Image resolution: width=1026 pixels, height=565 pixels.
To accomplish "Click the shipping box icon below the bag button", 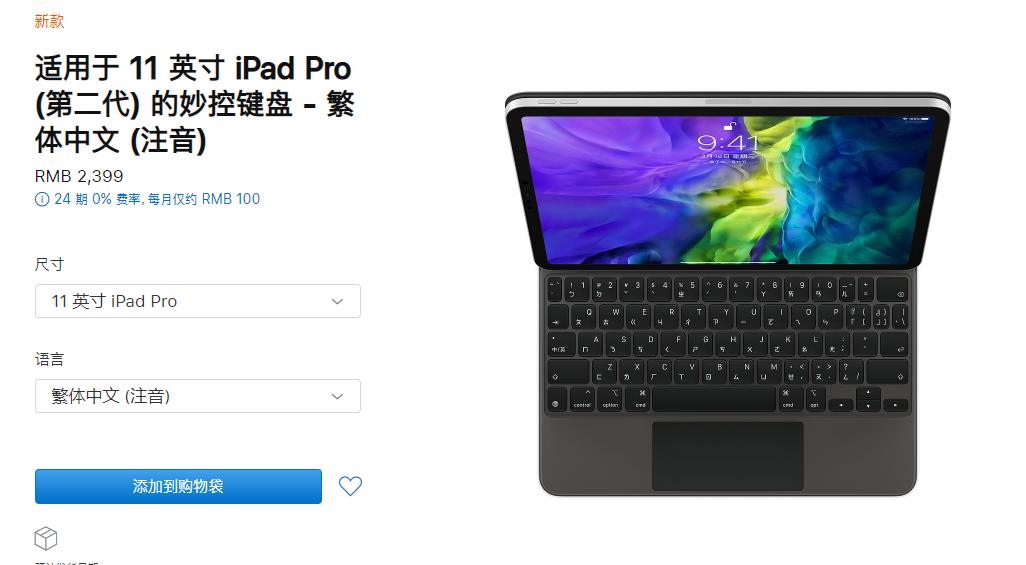I will (x=46, y=539).
